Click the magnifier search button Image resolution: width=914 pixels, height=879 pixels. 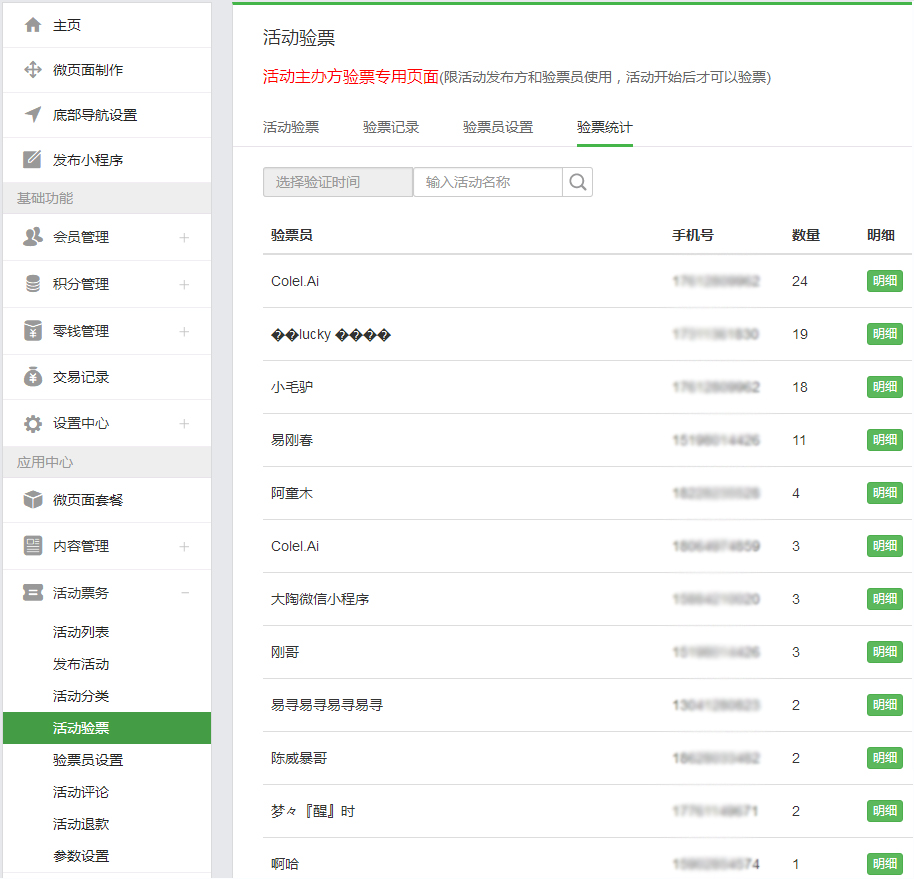pyautogui.click(x=578, y=182)
